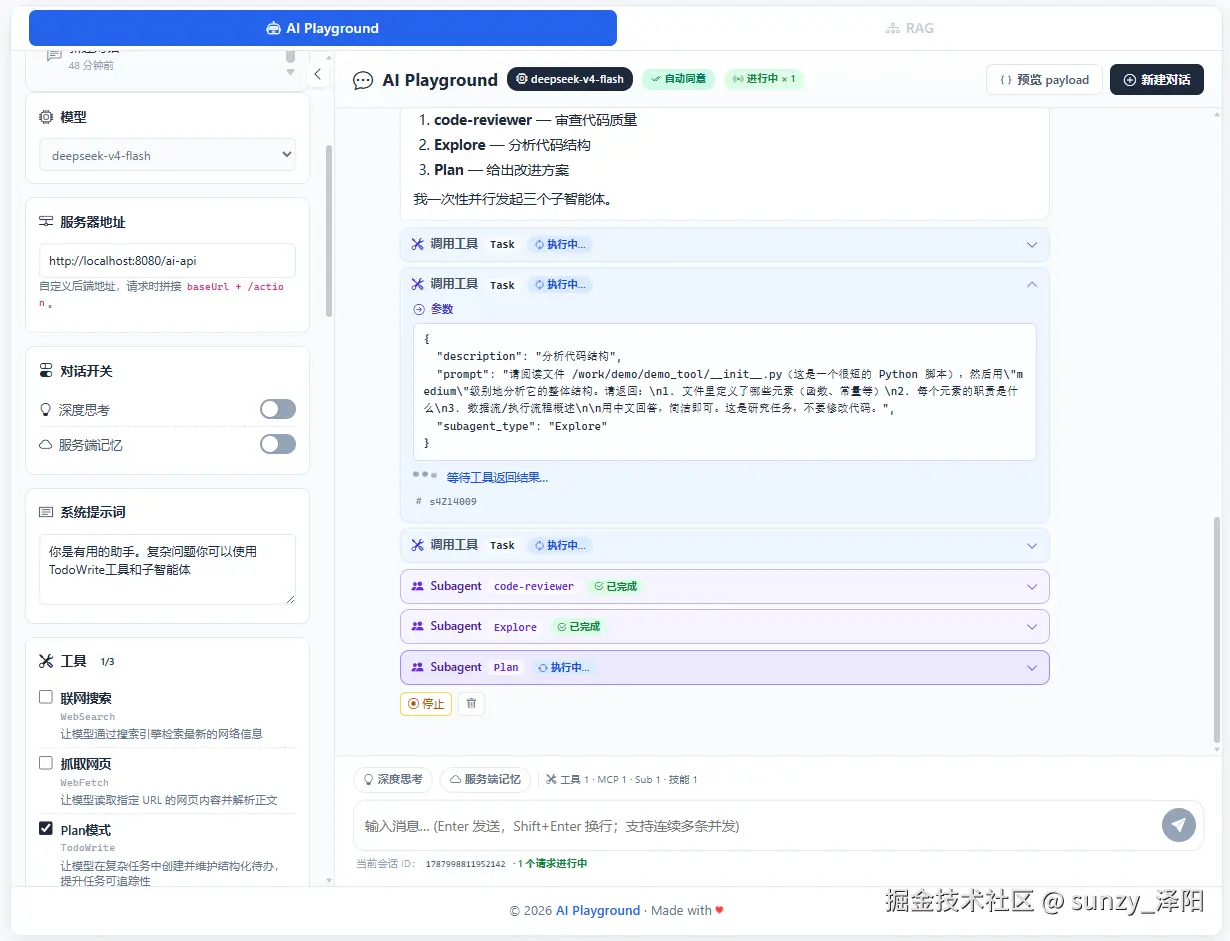1230x941 pixels.
Task: Delete message with the trash icon
Action: [471, 703]
